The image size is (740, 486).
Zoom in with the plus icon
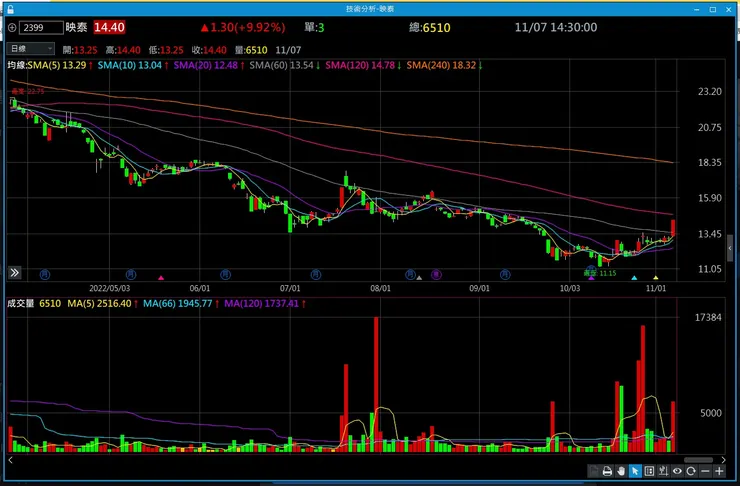[x=719, y=471]
